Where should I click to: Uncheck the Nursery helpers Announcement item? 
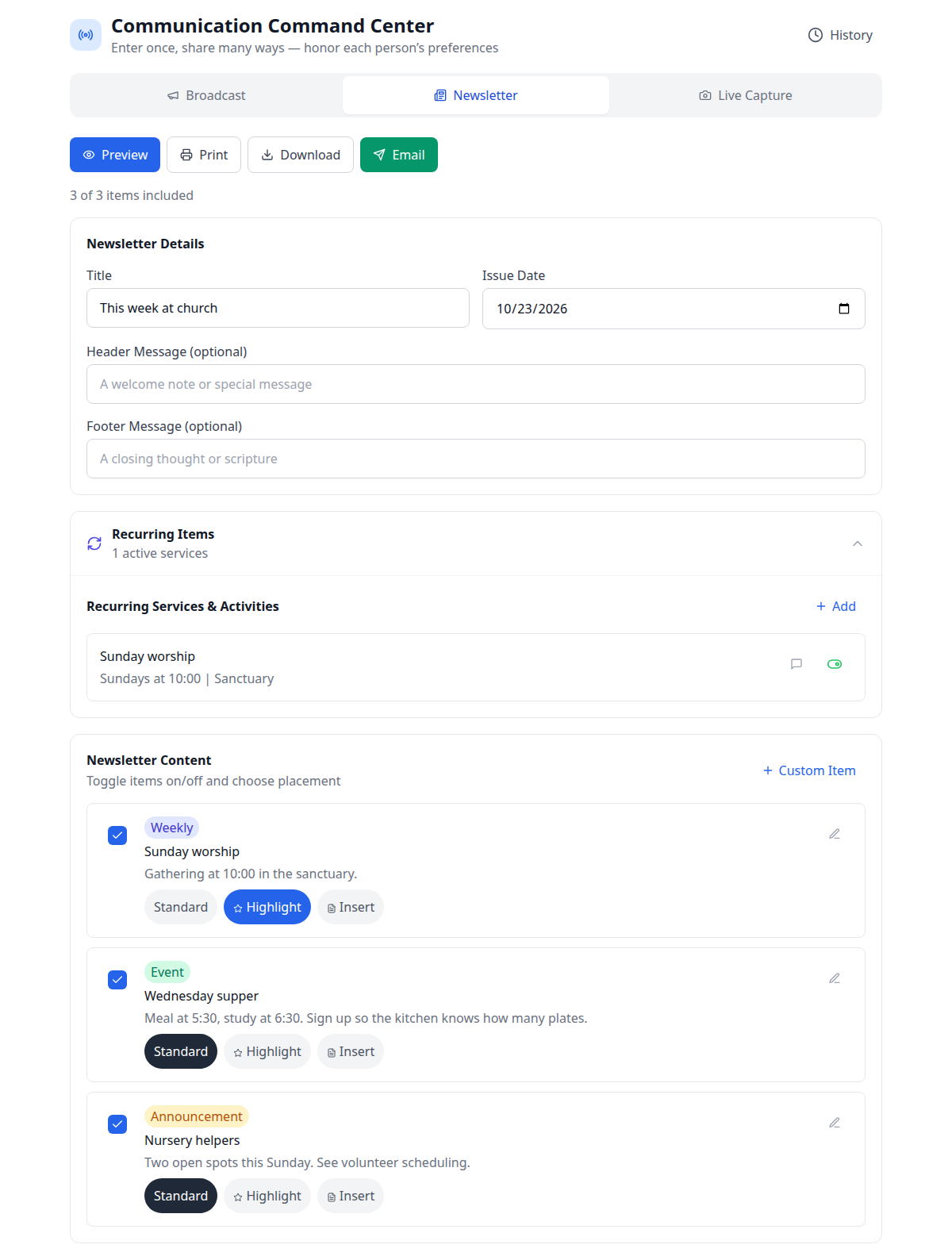tap(117, 1124)
